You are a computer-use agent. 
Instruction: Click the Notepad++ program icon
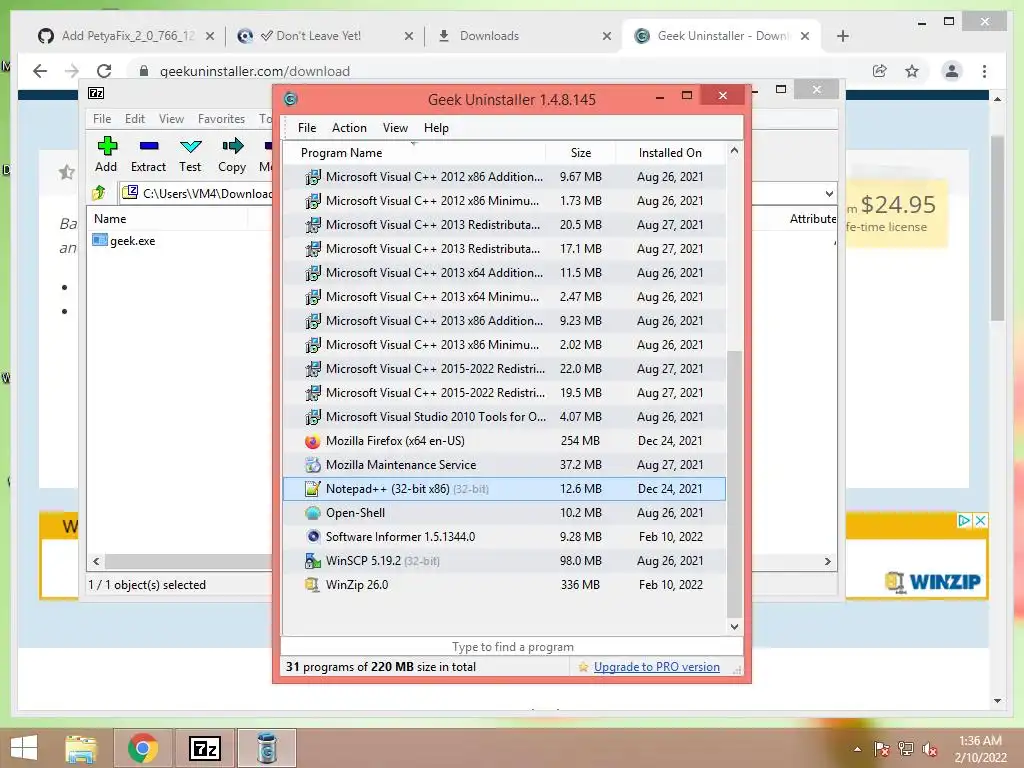click(x=313, y=488)
